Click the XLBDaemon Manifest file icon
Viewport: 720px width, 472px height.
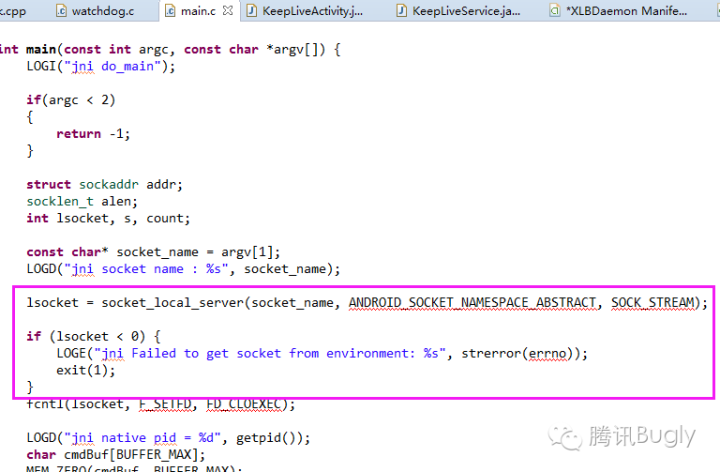[556, 11]
